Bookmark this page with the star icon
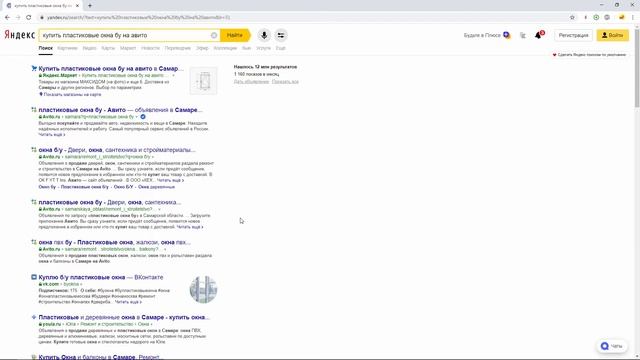 coord(572,17)
